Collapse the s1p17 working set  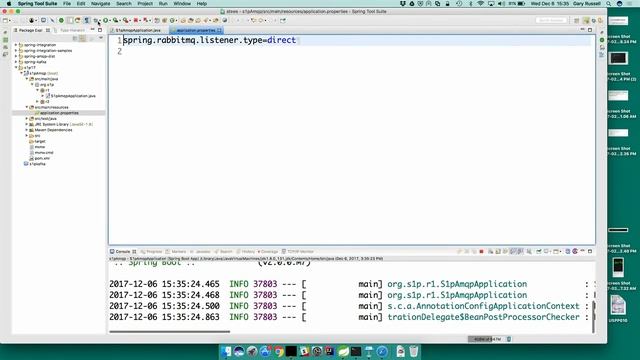coord(16,68)
